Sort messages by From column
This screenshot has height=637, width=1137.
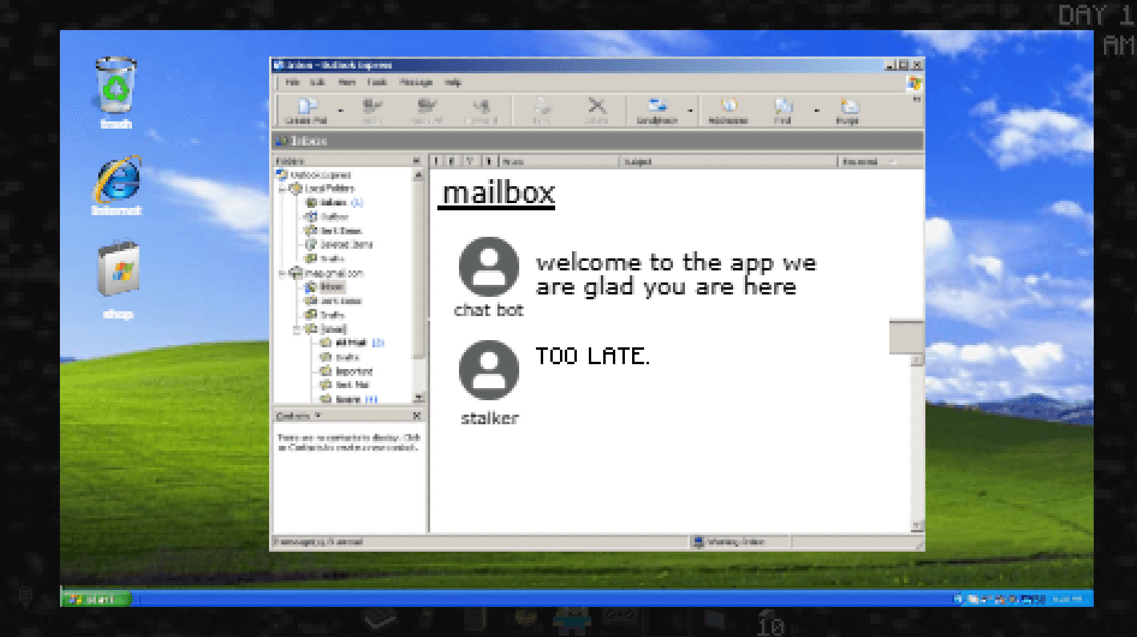(x=558, y=162)
